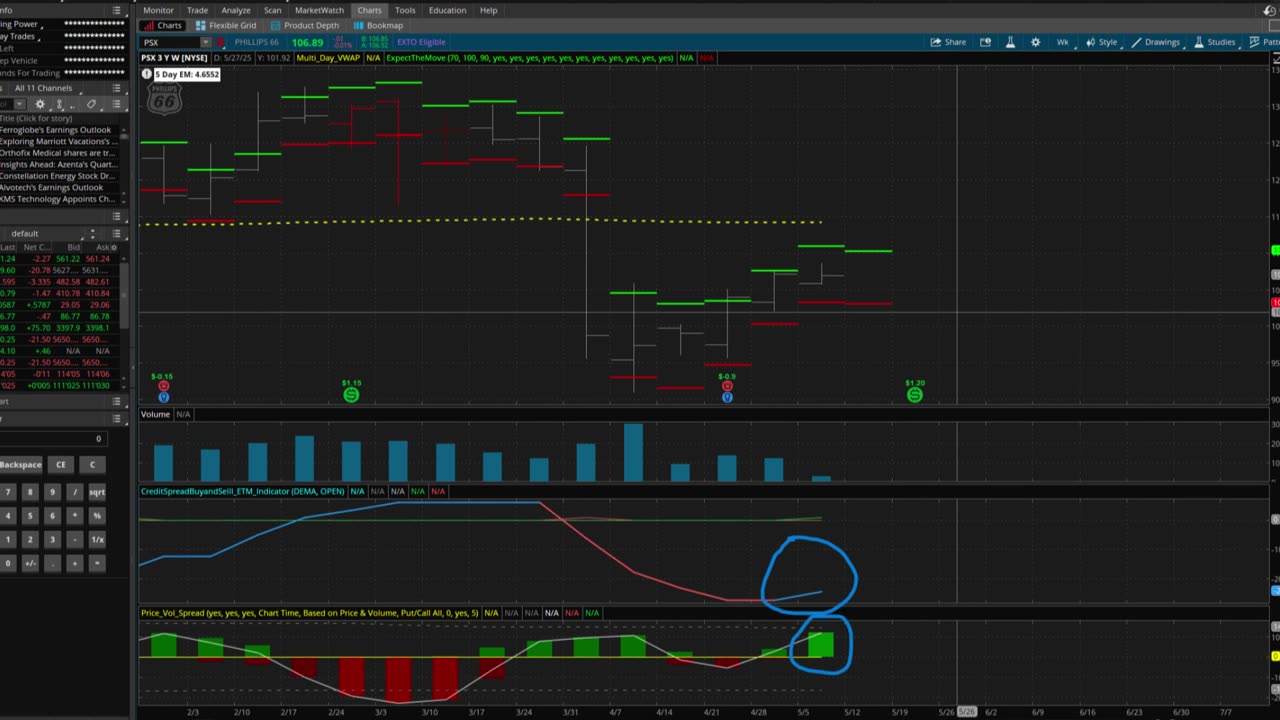Click the calculator 9 key
This screenshot has height=720, width=1280.
click(52, 492)
